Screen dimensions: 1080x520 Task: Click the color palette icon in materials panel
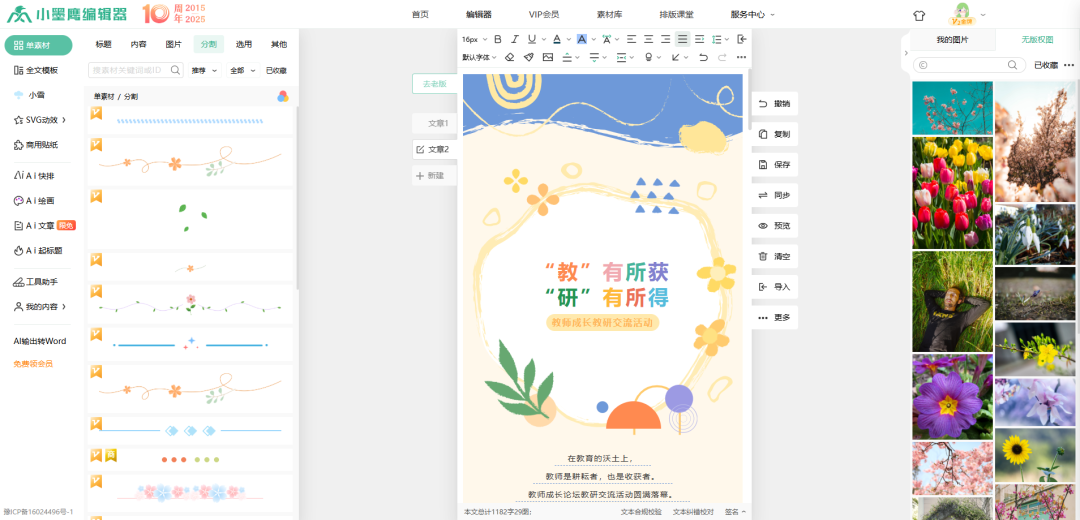point(283,96)
